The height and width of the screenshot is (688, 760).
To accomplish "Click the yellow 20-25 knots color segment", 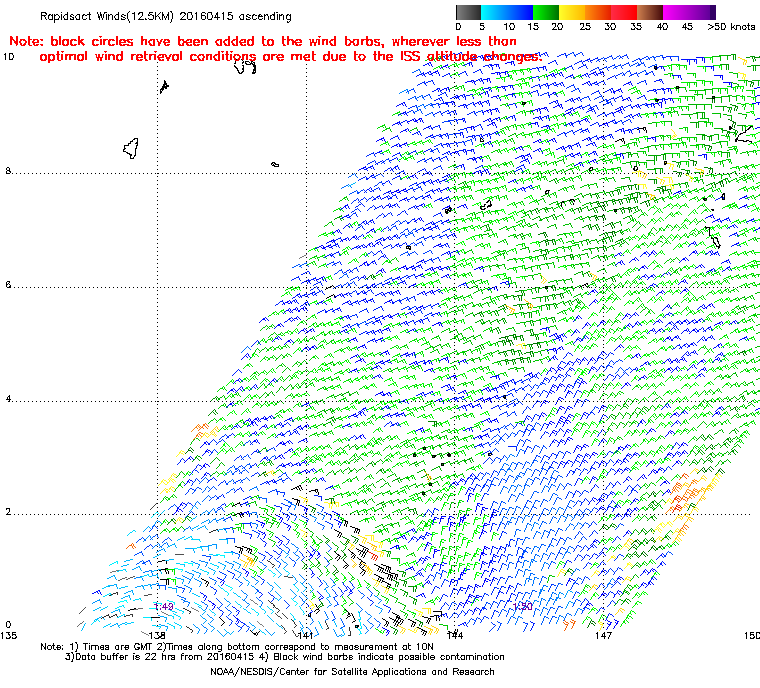I will [572, 12].
